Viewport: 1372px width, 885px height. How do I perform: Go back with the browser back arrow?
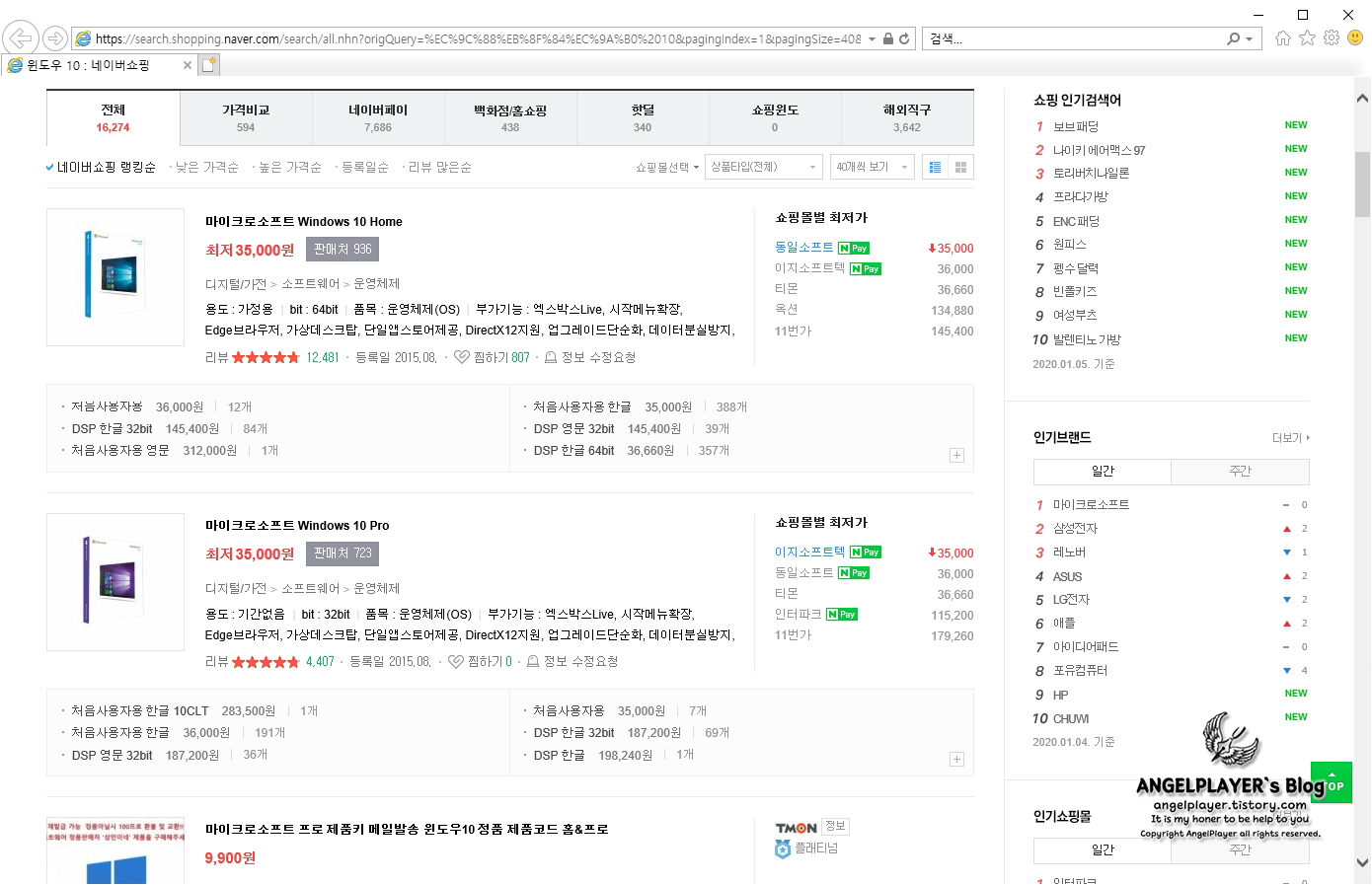[x=21, y=38]
